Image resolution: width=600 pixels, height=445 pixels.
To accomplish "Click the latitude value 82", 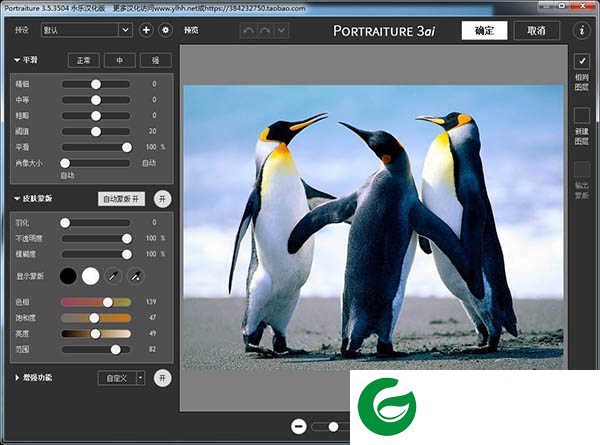I will 152,349.
